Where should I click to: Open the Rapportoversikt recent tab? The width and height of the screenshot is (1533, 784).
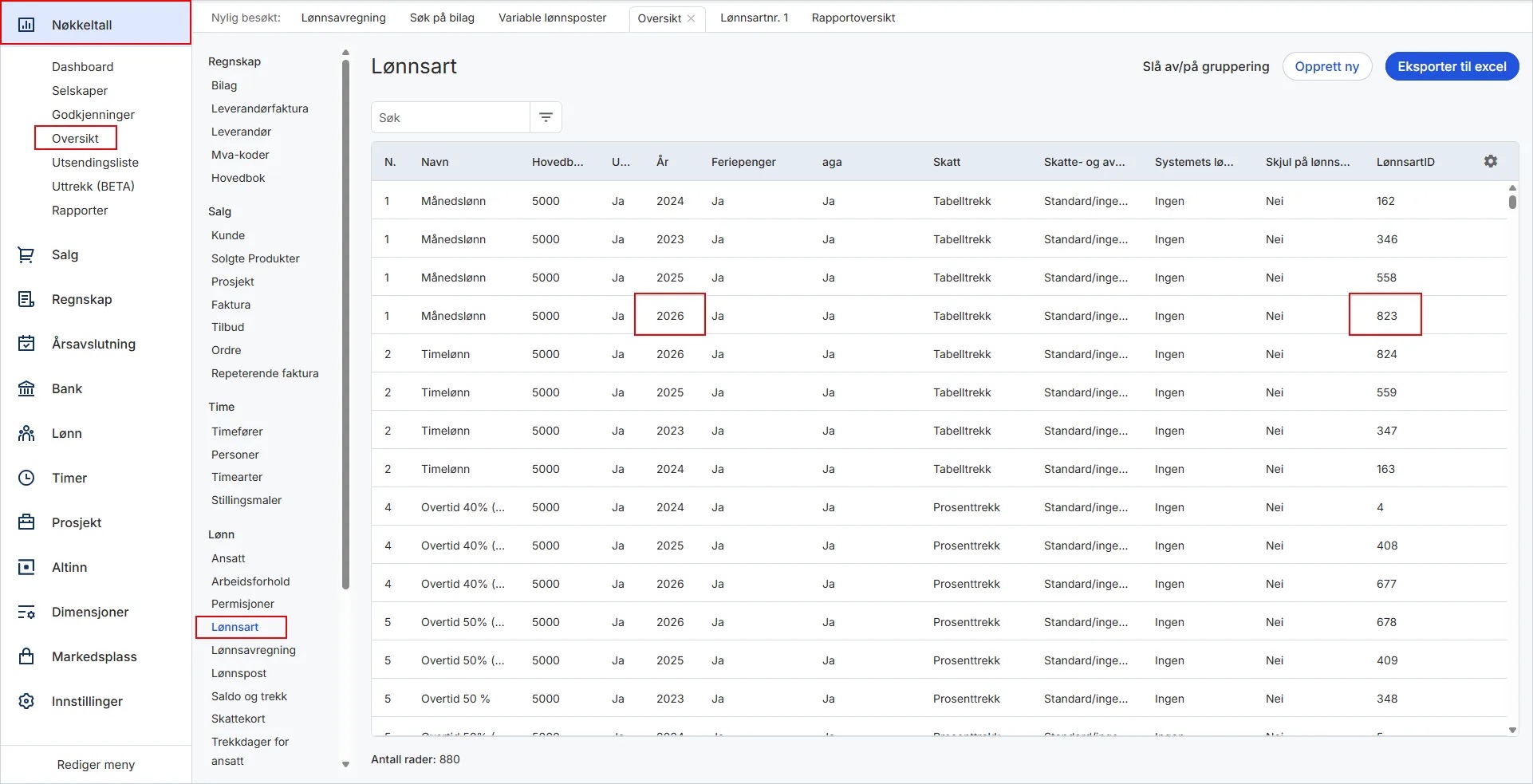tap(853, 18)
